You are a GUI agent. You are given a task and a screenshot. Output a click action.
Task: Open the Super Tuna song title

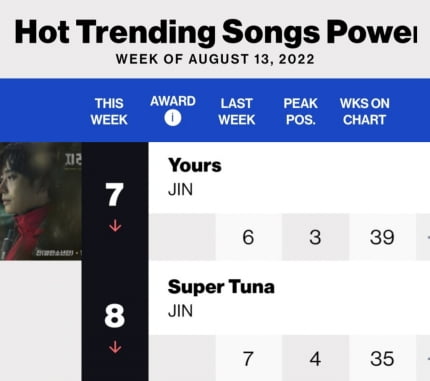pyautogui.click(x=221, y=287)
